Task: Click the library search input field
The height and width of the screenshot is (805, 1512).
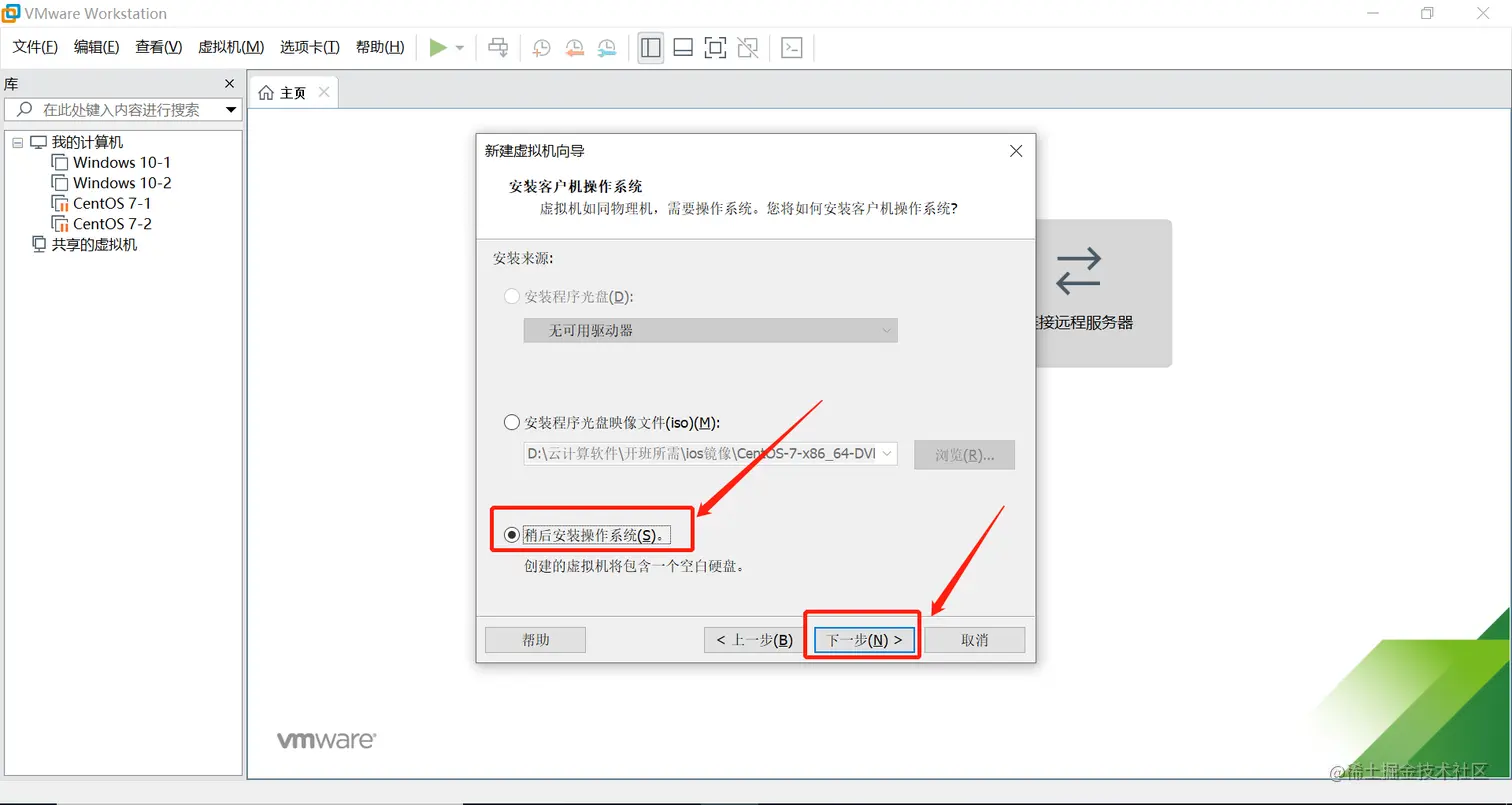Action: pyautogui.click(x=124, y=109)
